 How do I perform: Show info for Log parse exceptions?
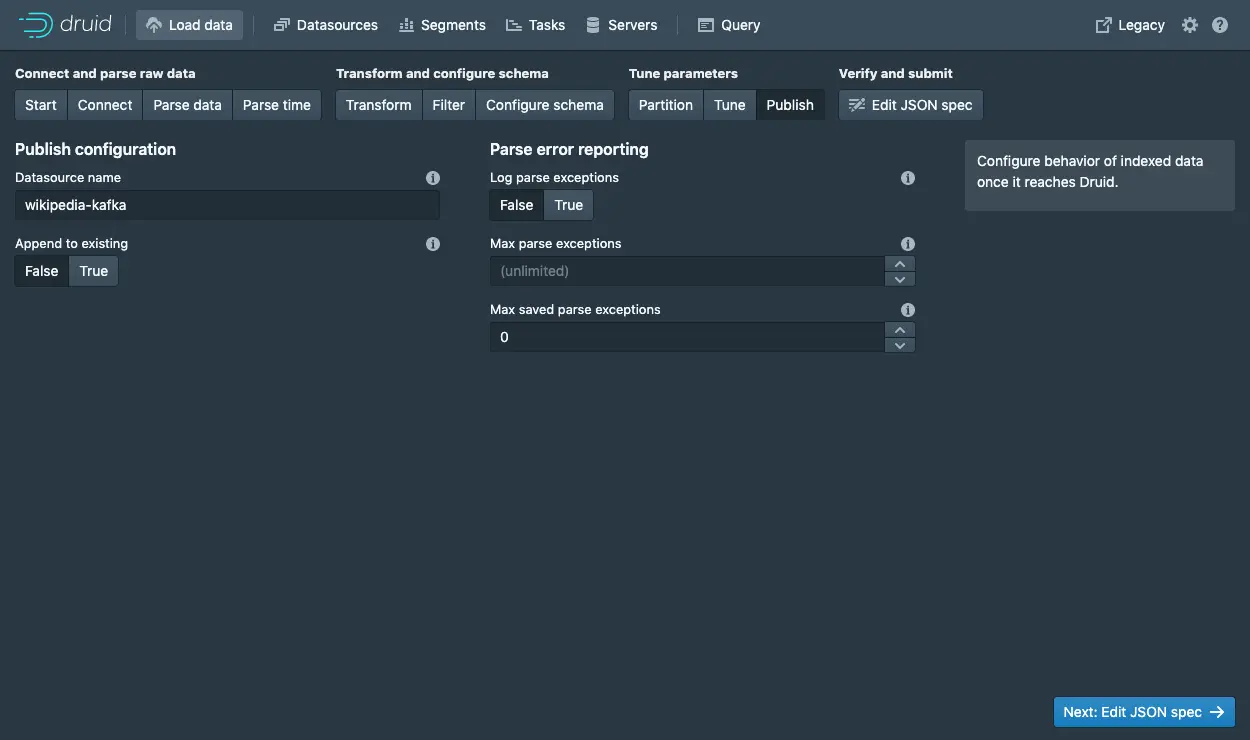pyautogui.click(x=908, y=178)
